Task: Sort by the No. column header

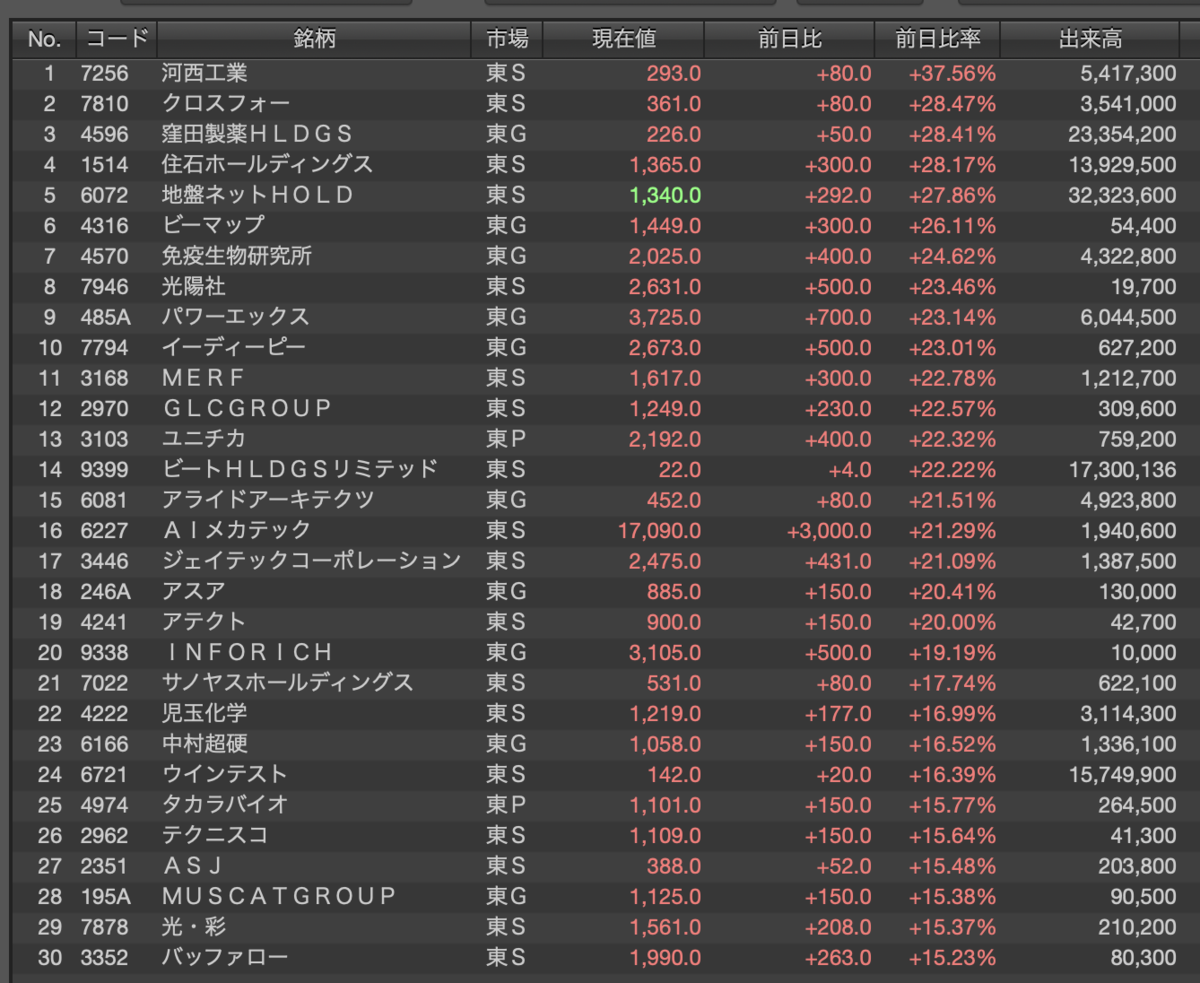Action: (x=44, y=40)
